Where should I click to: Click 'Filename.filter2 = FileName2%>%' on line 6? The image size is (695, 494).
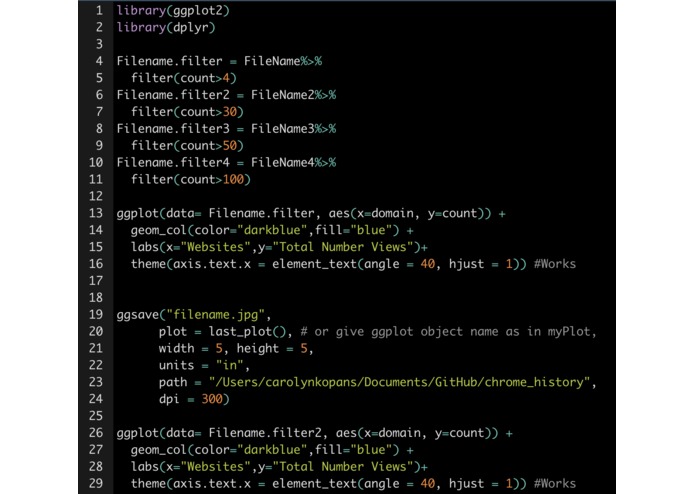click(x=226, y=95)
